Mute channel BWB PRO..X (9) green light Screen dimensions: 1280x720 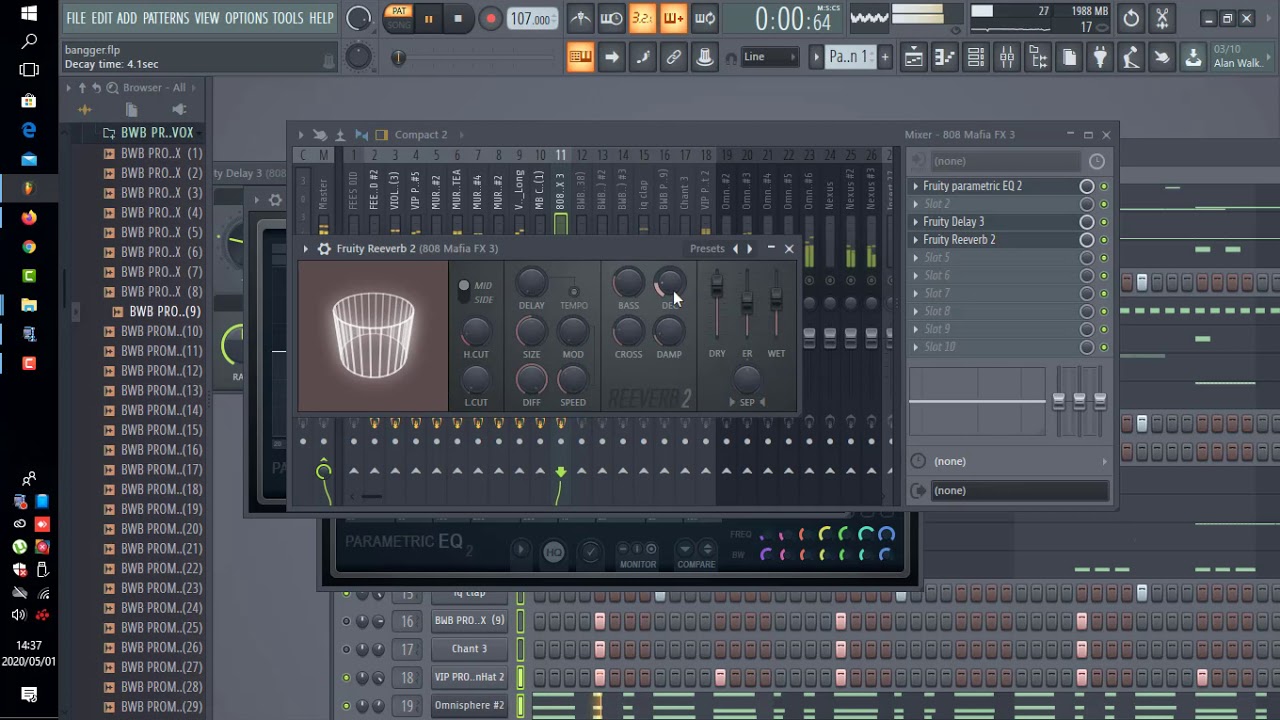click(x=346, y=621)
